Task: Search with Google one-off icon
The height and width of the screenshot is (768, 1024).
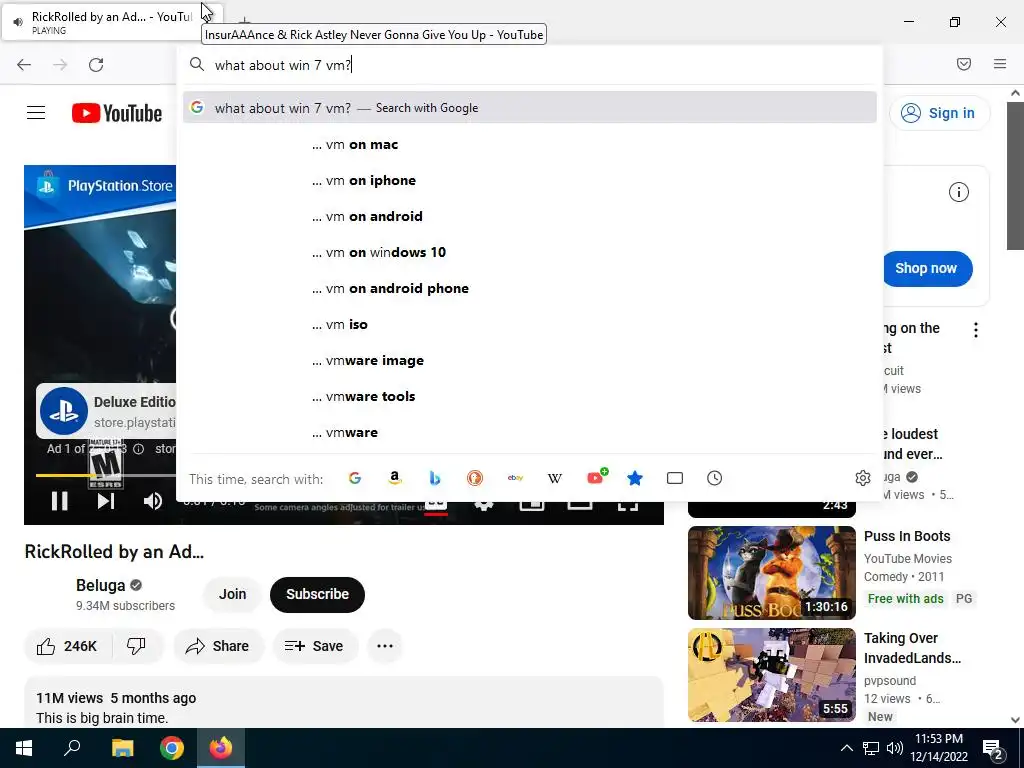Action: tap(355, 478)
